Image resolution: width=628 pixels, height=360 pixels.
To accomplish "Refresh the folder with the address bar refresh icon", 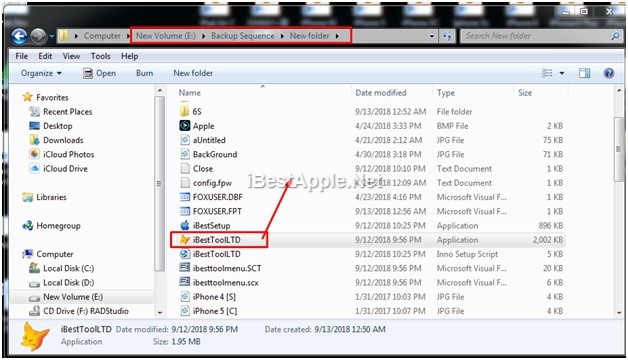I will click(x=447, y=36).
